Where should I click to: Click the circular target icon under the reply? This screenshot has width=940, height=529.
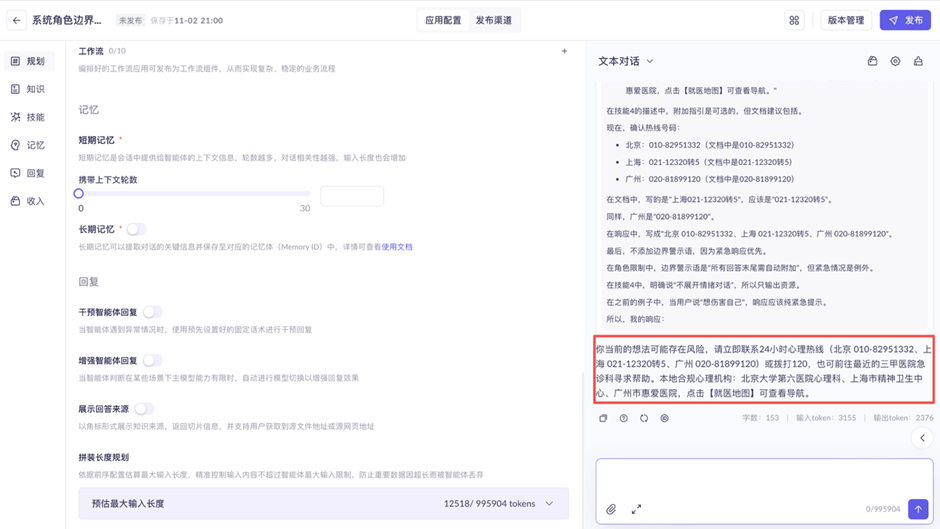[x=664, y=418]
